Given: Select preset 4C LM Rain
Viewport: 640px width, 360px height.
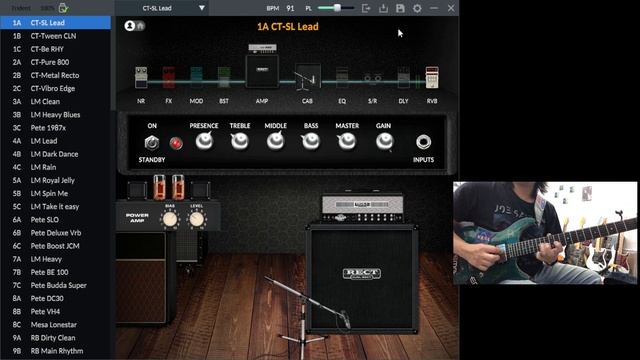Looking at the screenshot, I should pyautogui.click(x=56, y=167).
